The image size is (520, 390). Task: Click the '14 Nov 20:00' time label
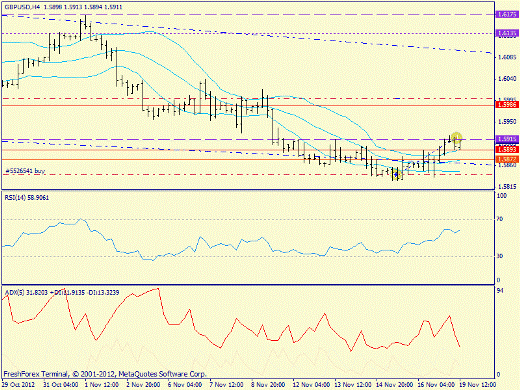(395, 385)
